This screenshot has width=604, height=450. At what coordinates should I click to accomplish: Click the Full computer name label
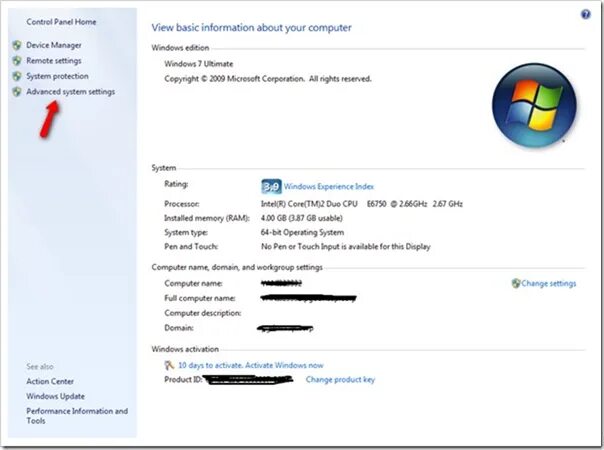tap(200, 298)
